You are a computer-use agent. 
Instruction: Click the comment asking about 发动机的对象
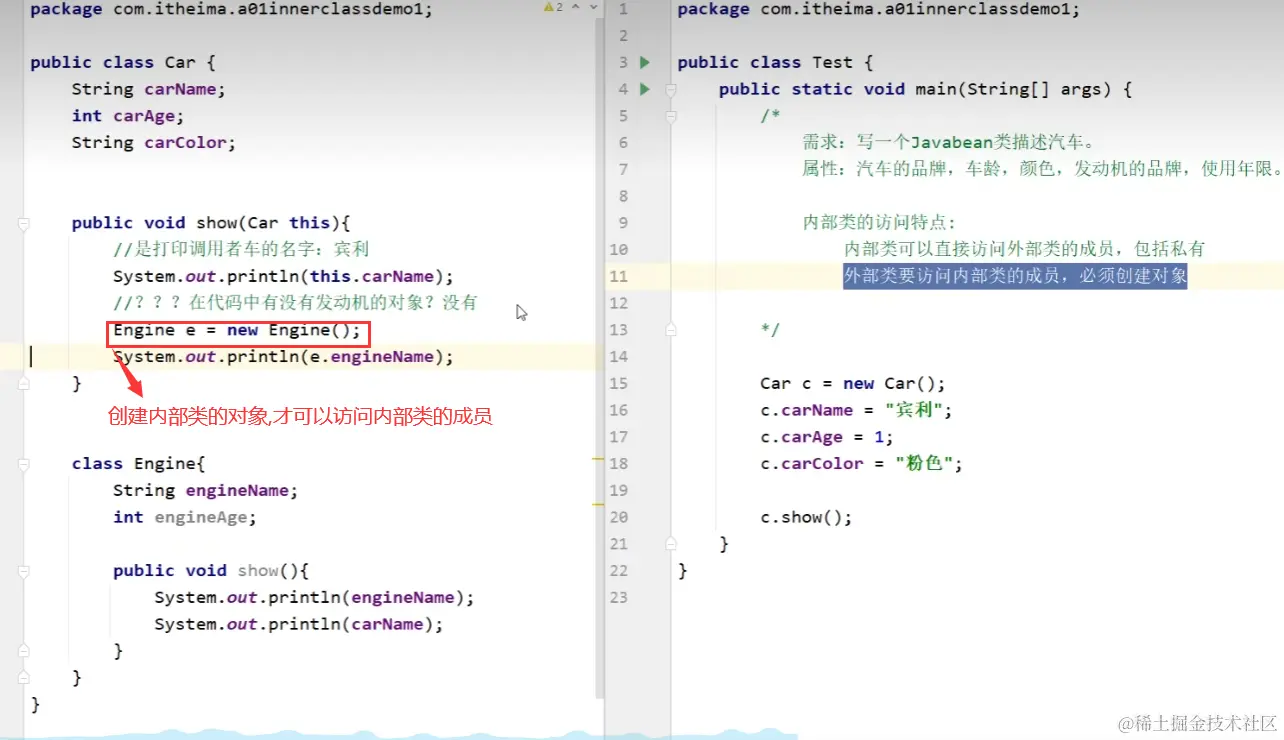[295, 303]
